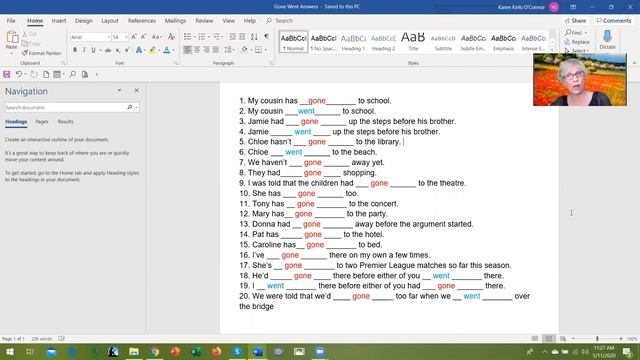Open Chrome from the taskbar
Screen dimensions: 640x360
click(x=154, y=351)
